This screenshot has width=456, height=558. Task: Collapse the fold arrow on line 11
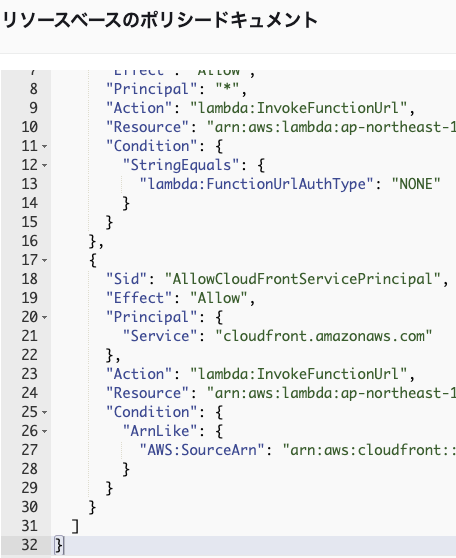44,146
